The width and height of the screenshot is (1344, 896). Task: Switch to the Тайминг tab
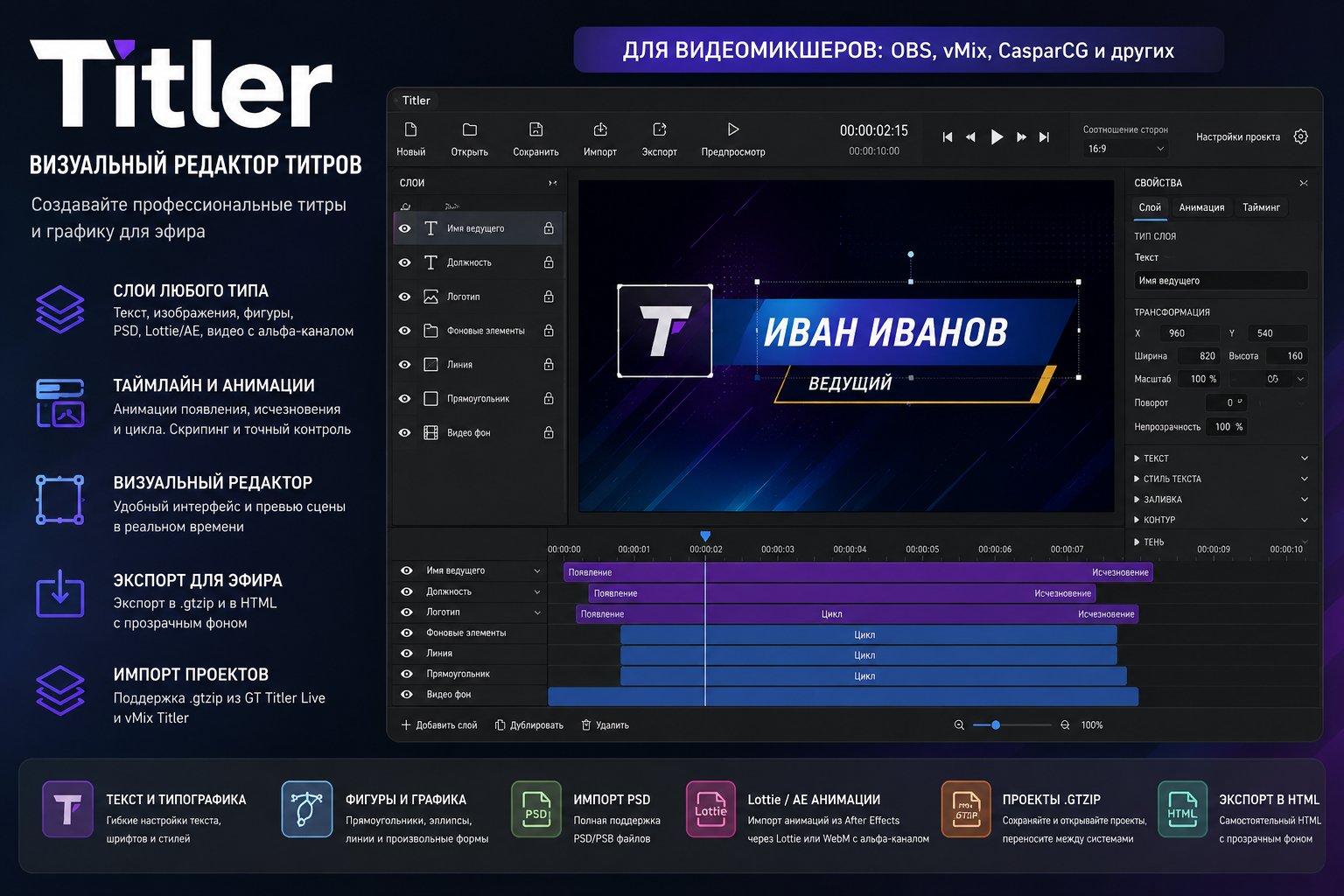pyautogui.click(x=1261, y=207)
